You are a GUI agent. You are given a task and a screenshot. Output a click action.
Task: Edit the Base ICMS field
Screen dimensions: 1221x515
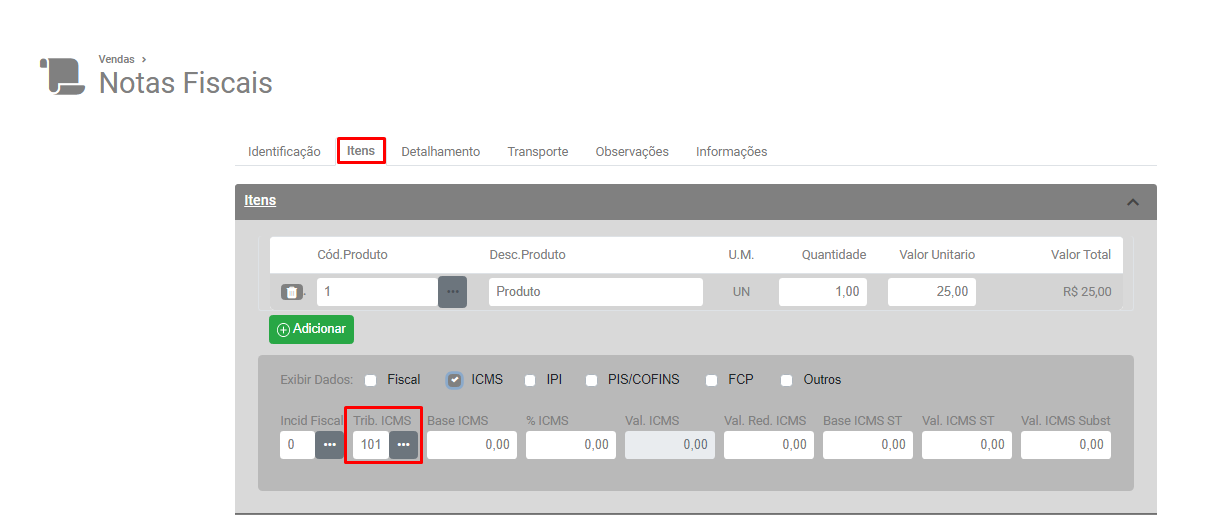click(x=472, y=445)
